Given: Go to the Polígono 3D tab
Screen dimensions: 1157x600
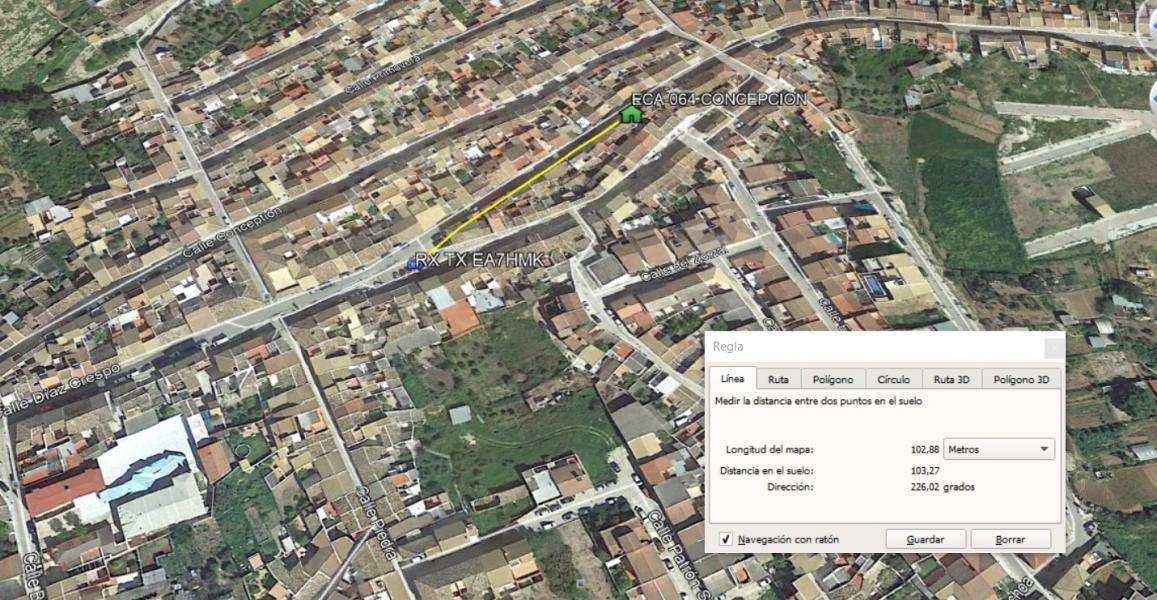Looking at the screenshot, I should point(1021,379).
